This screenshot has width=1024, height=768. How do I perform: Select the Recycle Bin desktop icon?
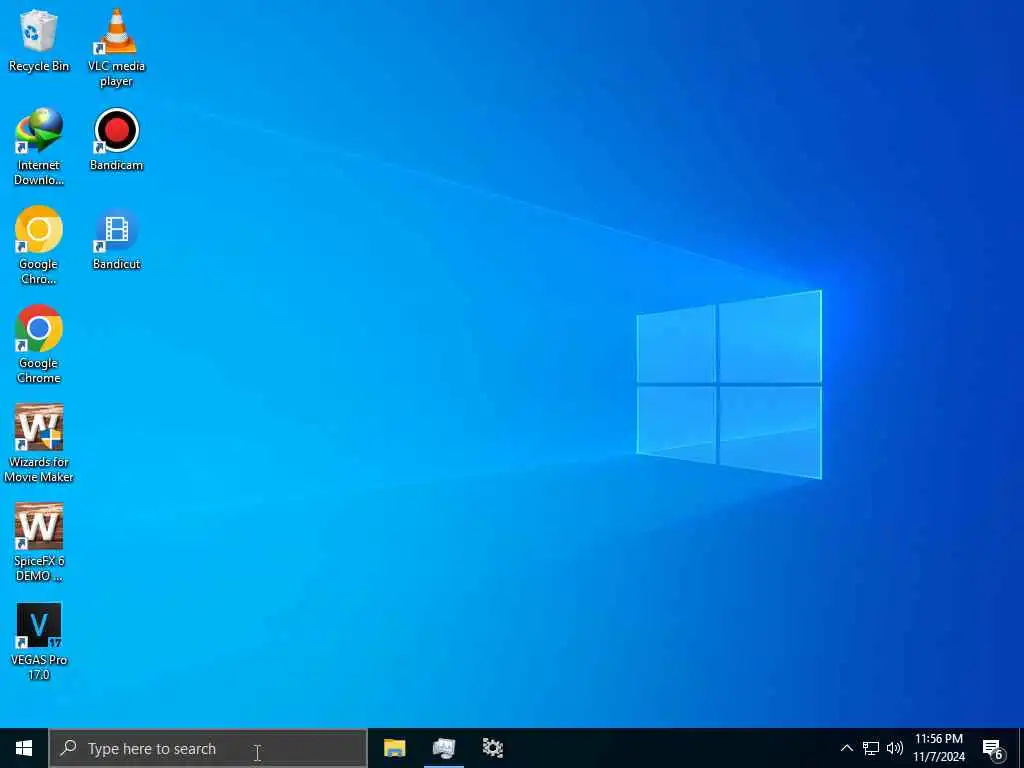coord(39,40)
